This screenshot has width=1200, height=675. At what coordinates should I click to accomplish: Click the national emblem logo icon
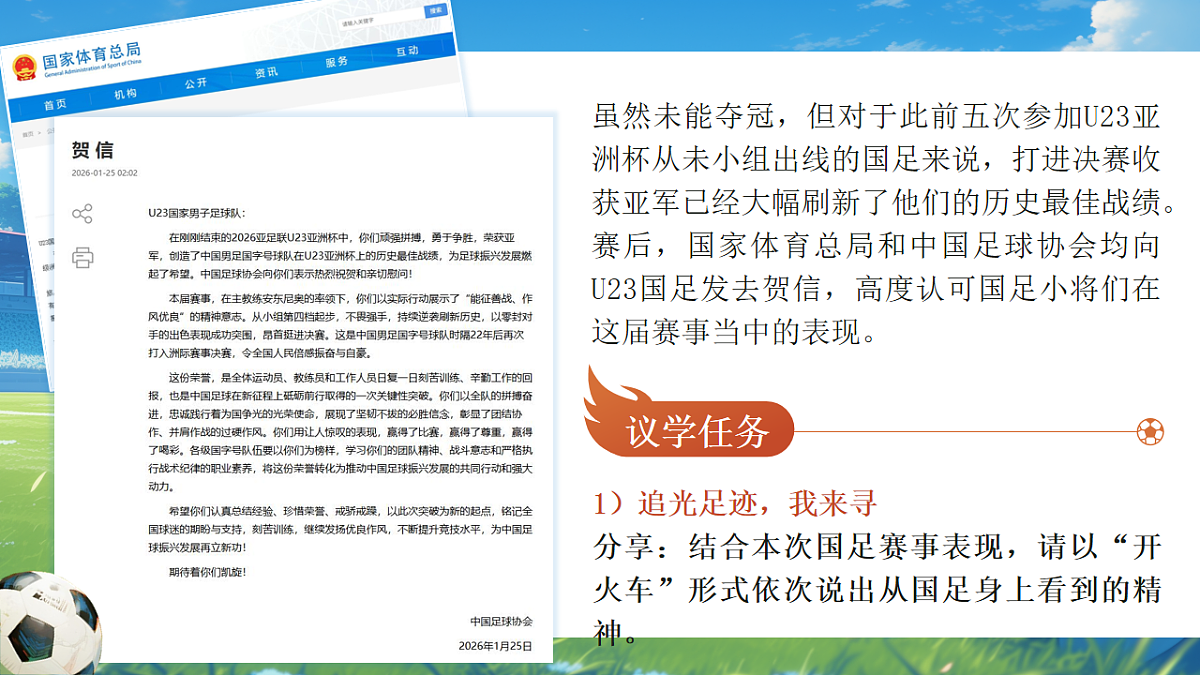24,68
